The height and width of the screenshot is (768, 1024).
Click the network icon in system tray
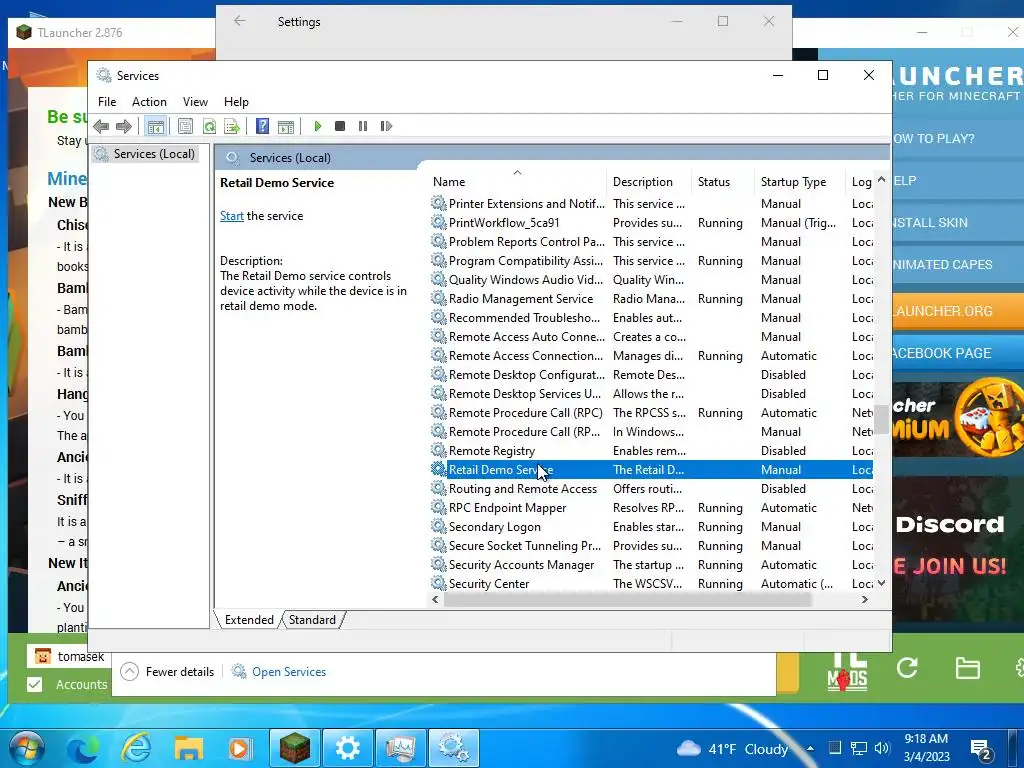click(858, 748)
